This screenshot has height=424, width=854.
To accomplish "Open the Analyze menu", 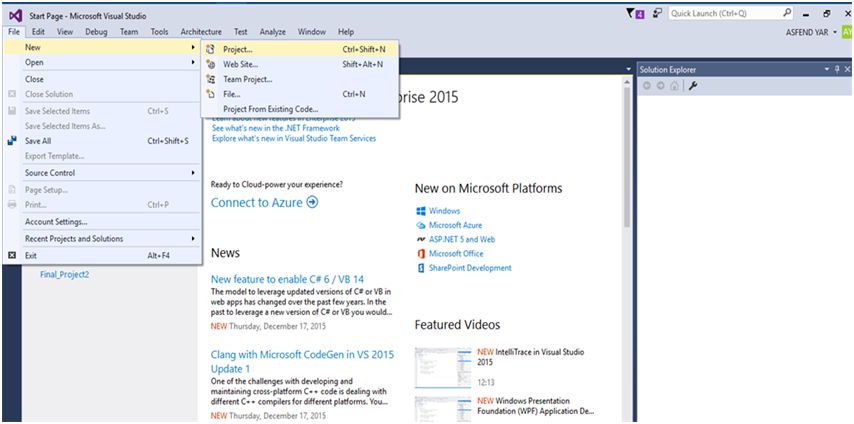I will [273, 32].
